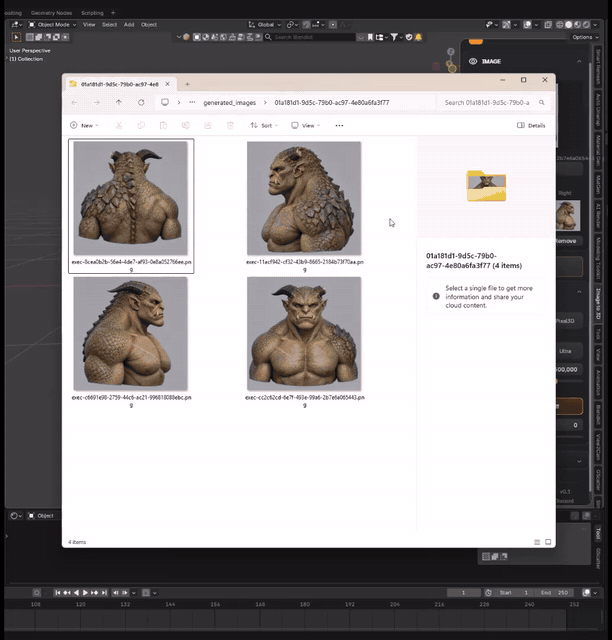Viewport: 612px width, 640px height.
Task: Select the front-view orc image thumbnail
Action: click(x=304, y=334)
